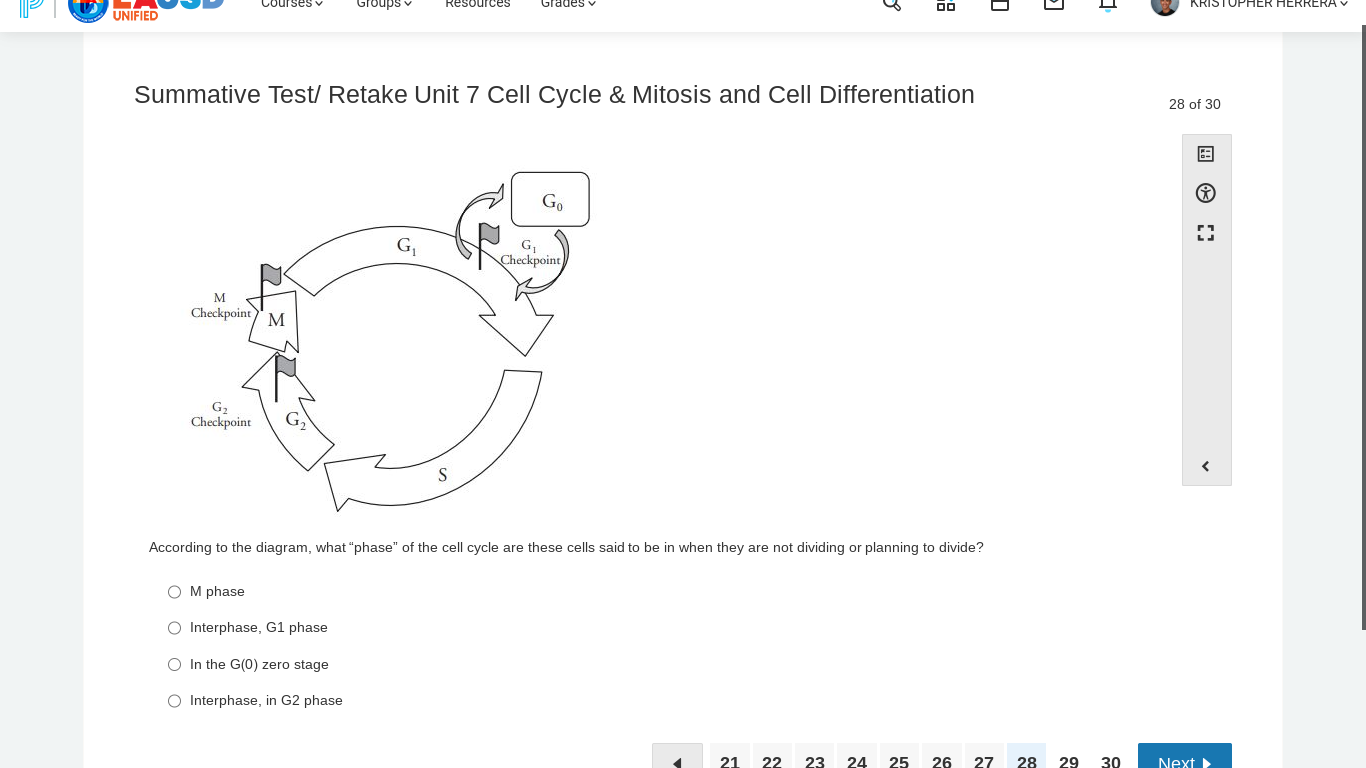Click the cell cycle diagram image

point(390,341)
